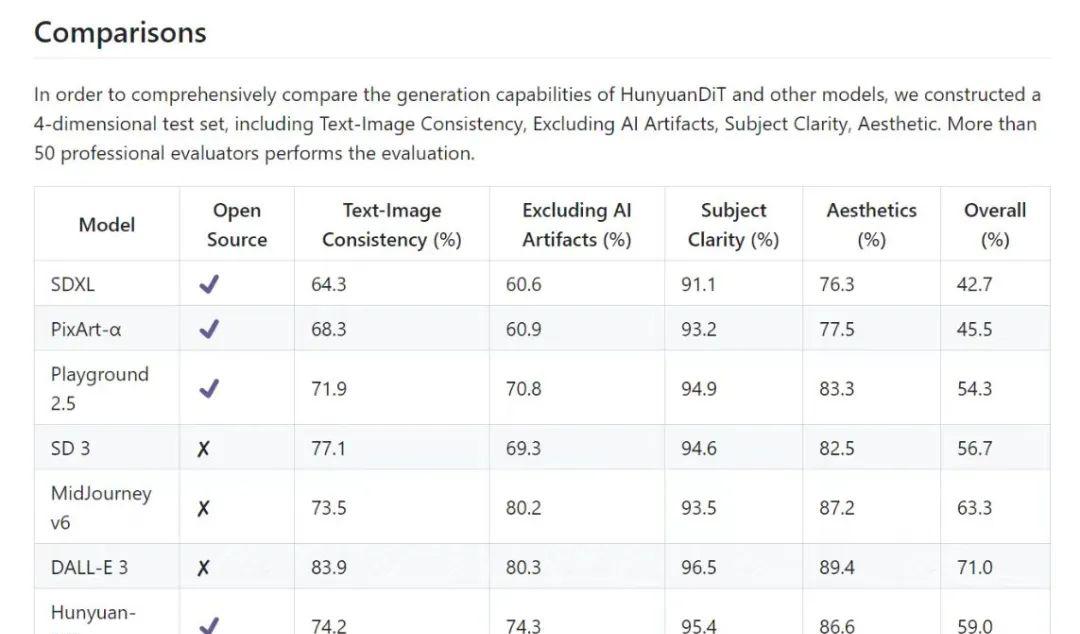Click the PixArt-α open source checkmark

pos(209,329)
